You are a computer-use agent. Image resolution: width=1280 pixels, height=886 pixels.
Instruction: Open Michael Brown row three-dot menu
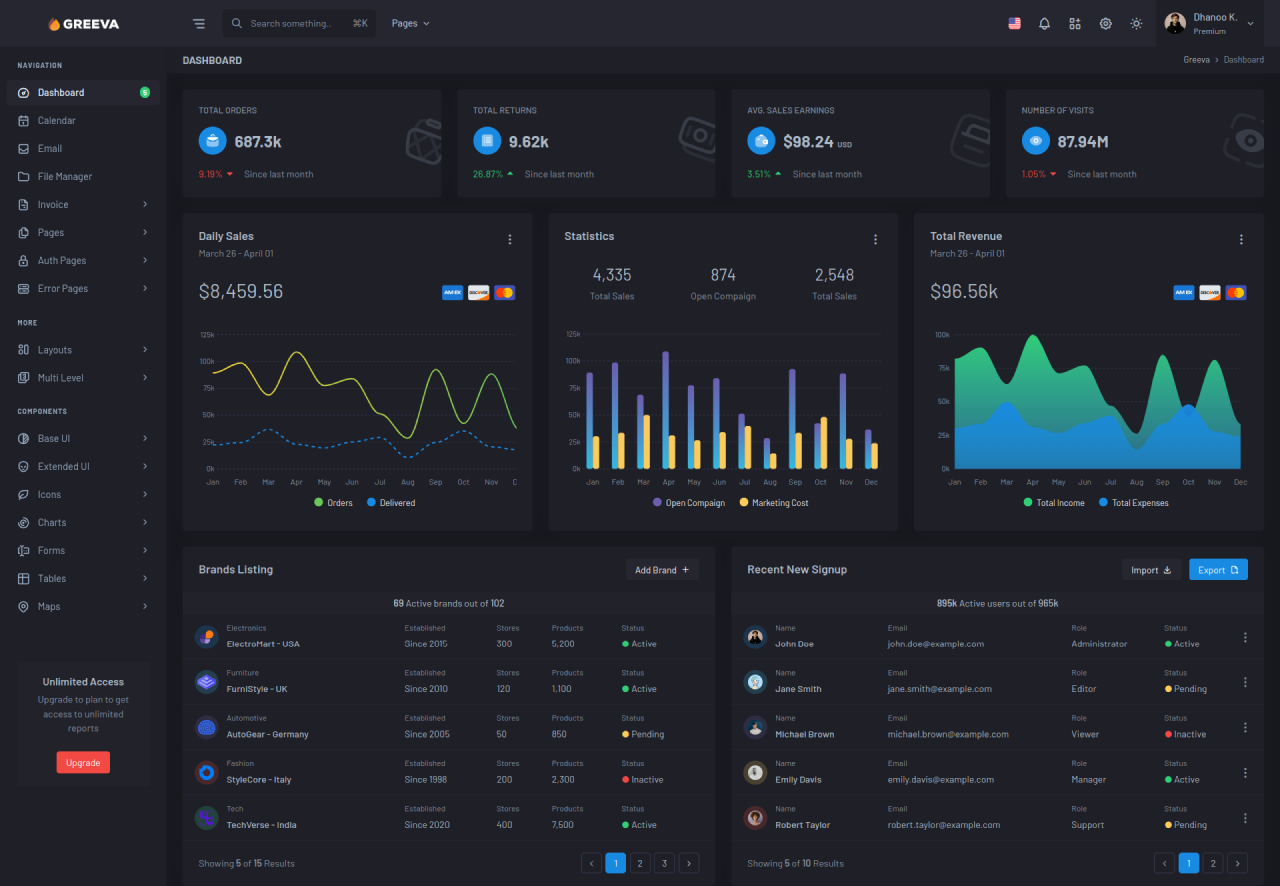click(x=1245, y=727)
